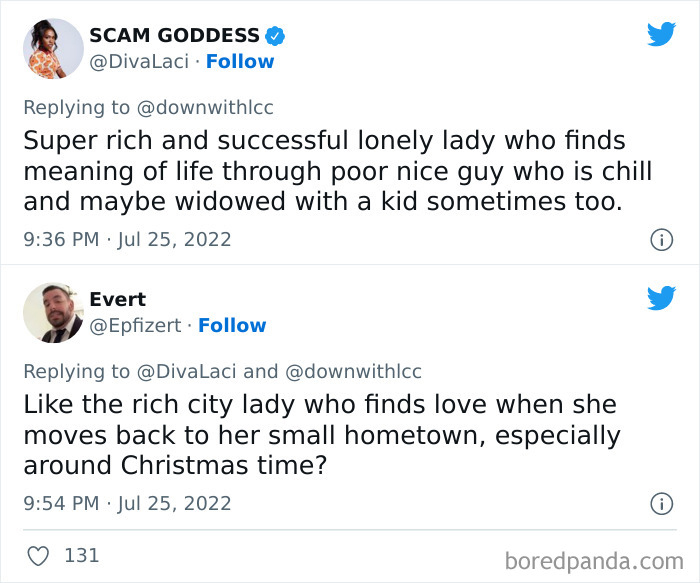This screenshot has height=583, width=700.
Task: Follow the @DivaLaci account
Action: (240, 62)
